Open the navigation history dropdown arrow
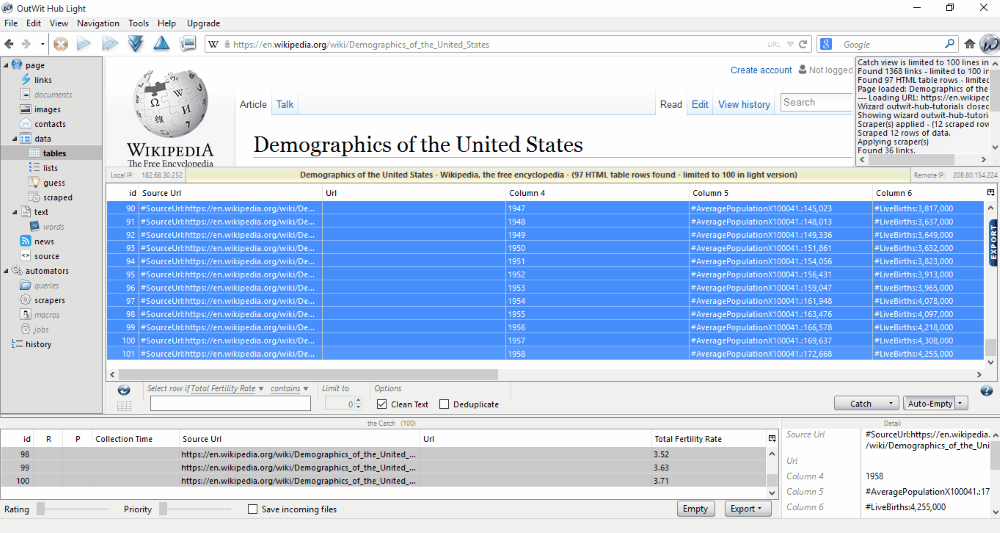1000x533 pixels. [x=42, y=44]
